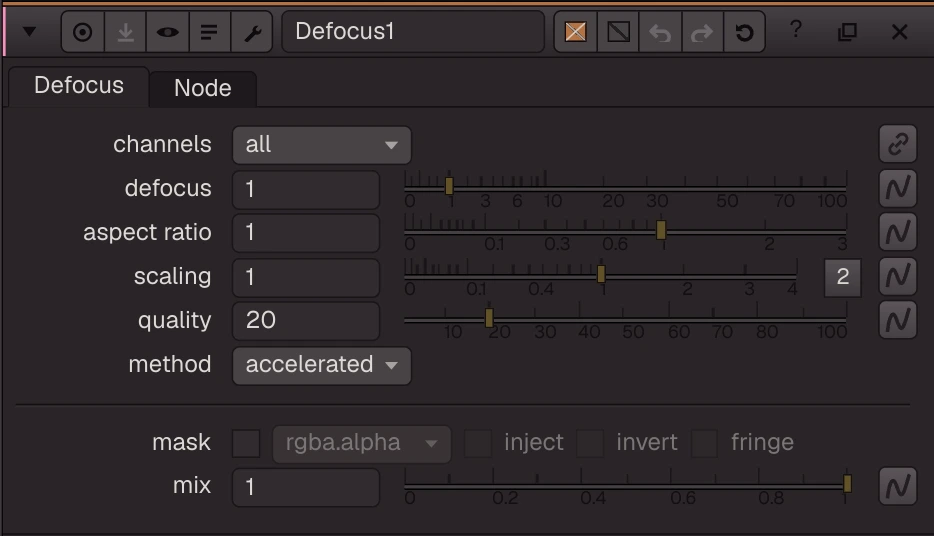The width and height of the screenshot is (934, 536).
Task: Close the Defocus1 properties panel
Action: coord(899,32)
